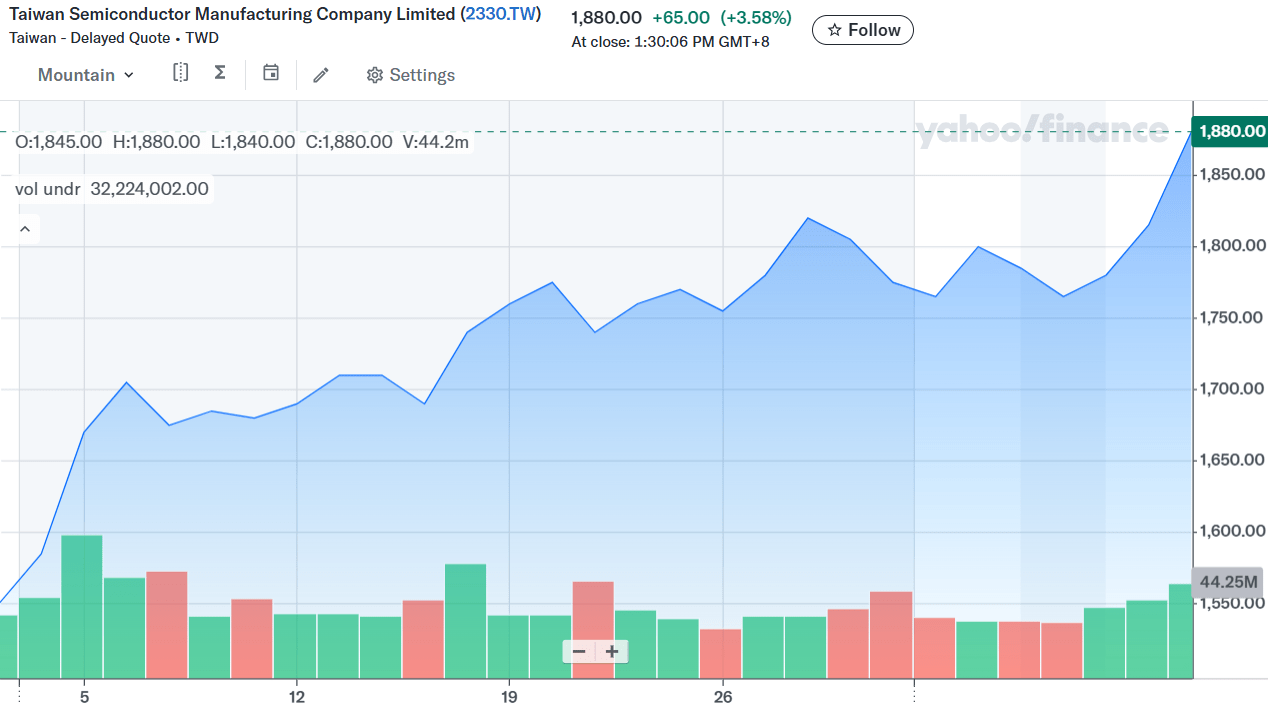
Task: Select the 26 date marker on time axis
Action: click(x=723, y=696)
